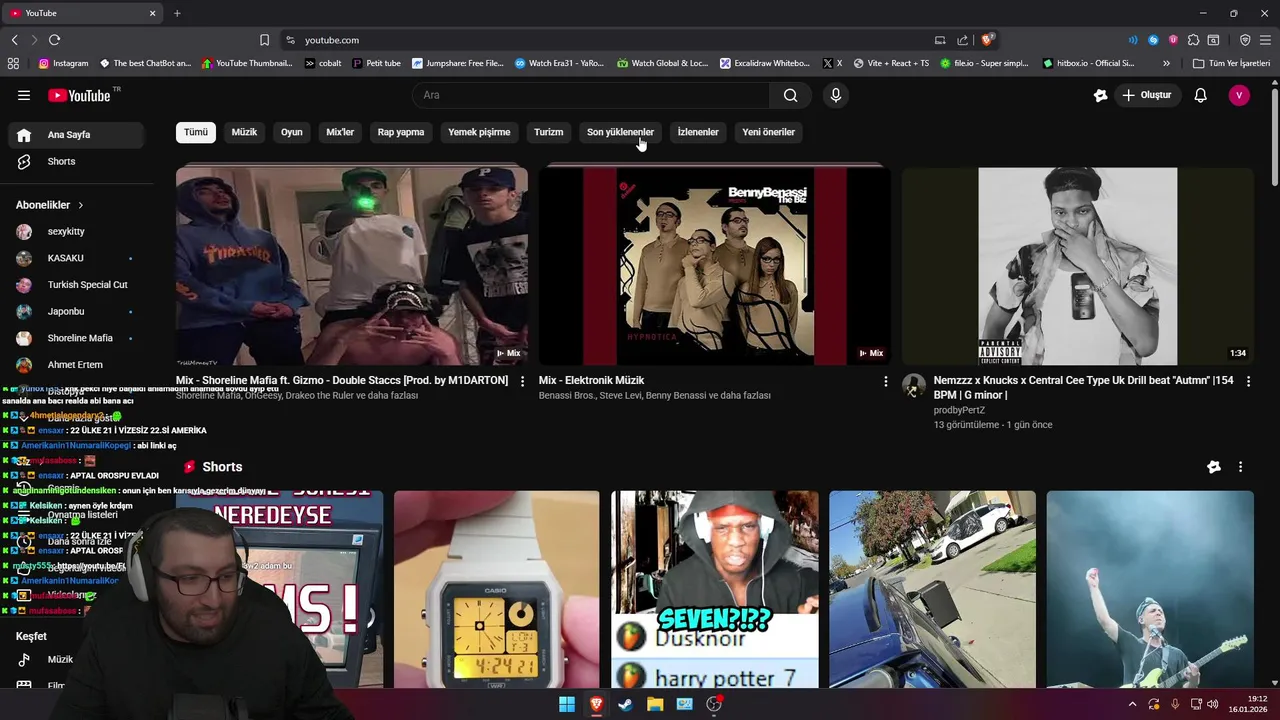The height and width of the screenshot is (720, 1280).
Task: Click the Oluştur create button
Action: point(1146,95)
